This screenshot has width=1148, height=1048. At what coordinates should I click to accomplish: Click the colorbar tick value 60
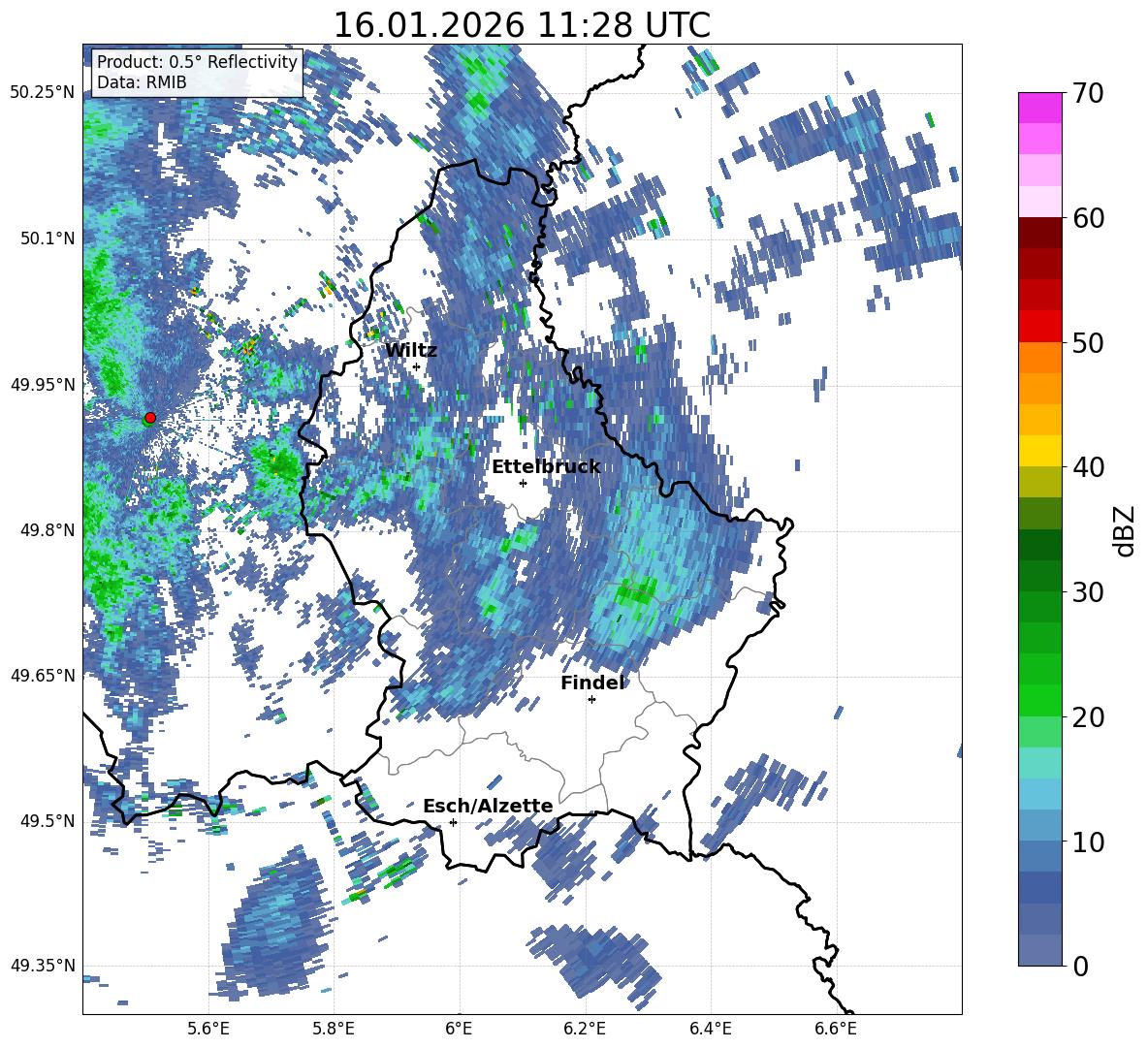(1088, 218)
